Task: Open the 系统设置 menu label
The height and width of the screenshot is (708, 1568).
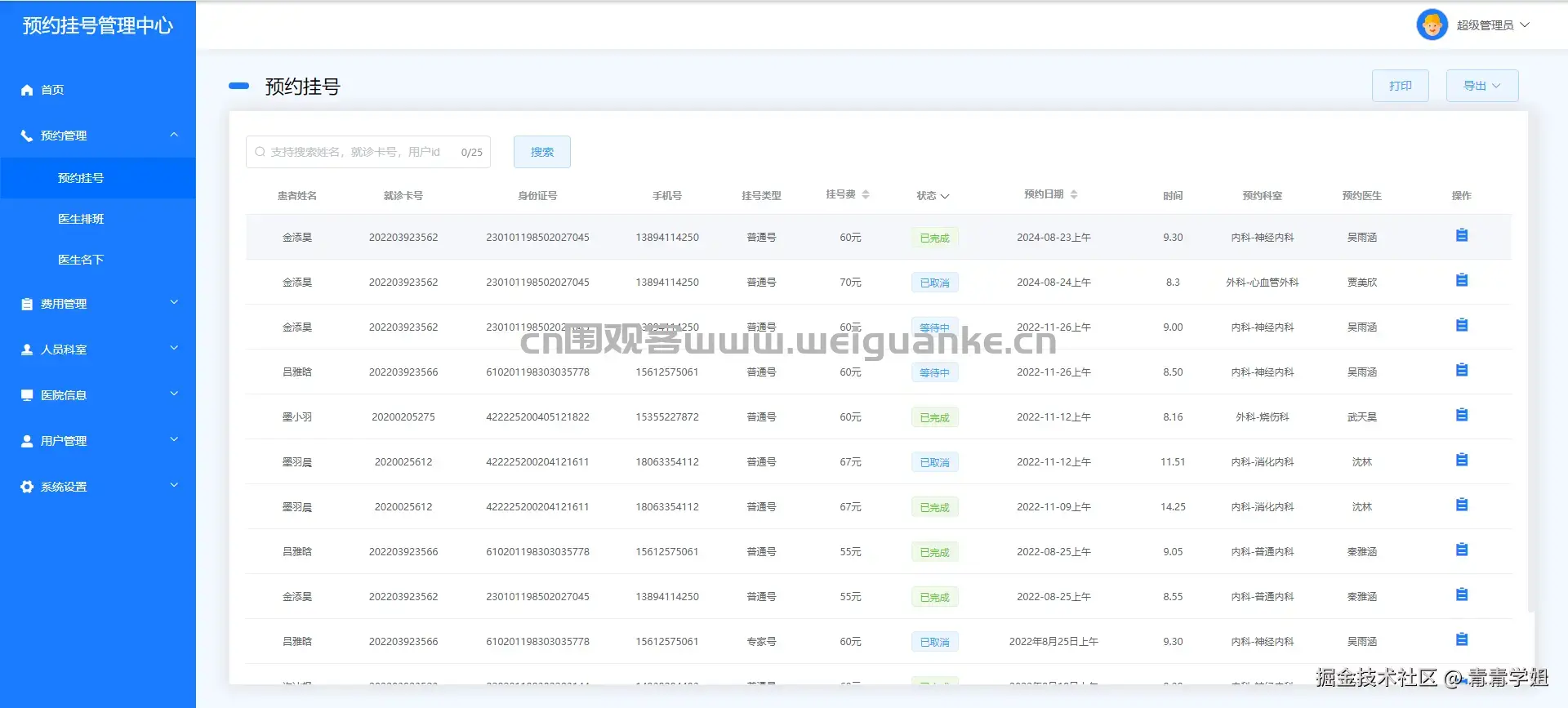Action: tap(64, 487)
